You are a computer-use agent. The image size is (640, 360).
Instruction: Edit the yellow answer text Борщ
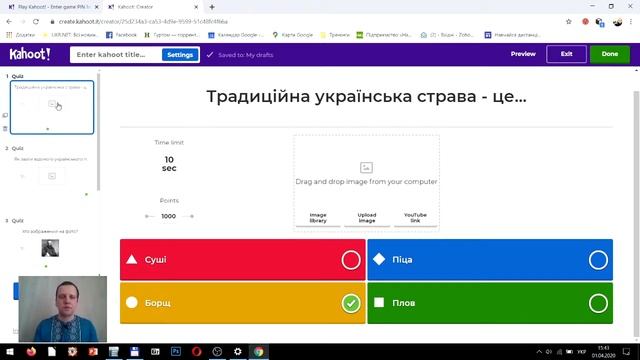(x=158, y=303)
